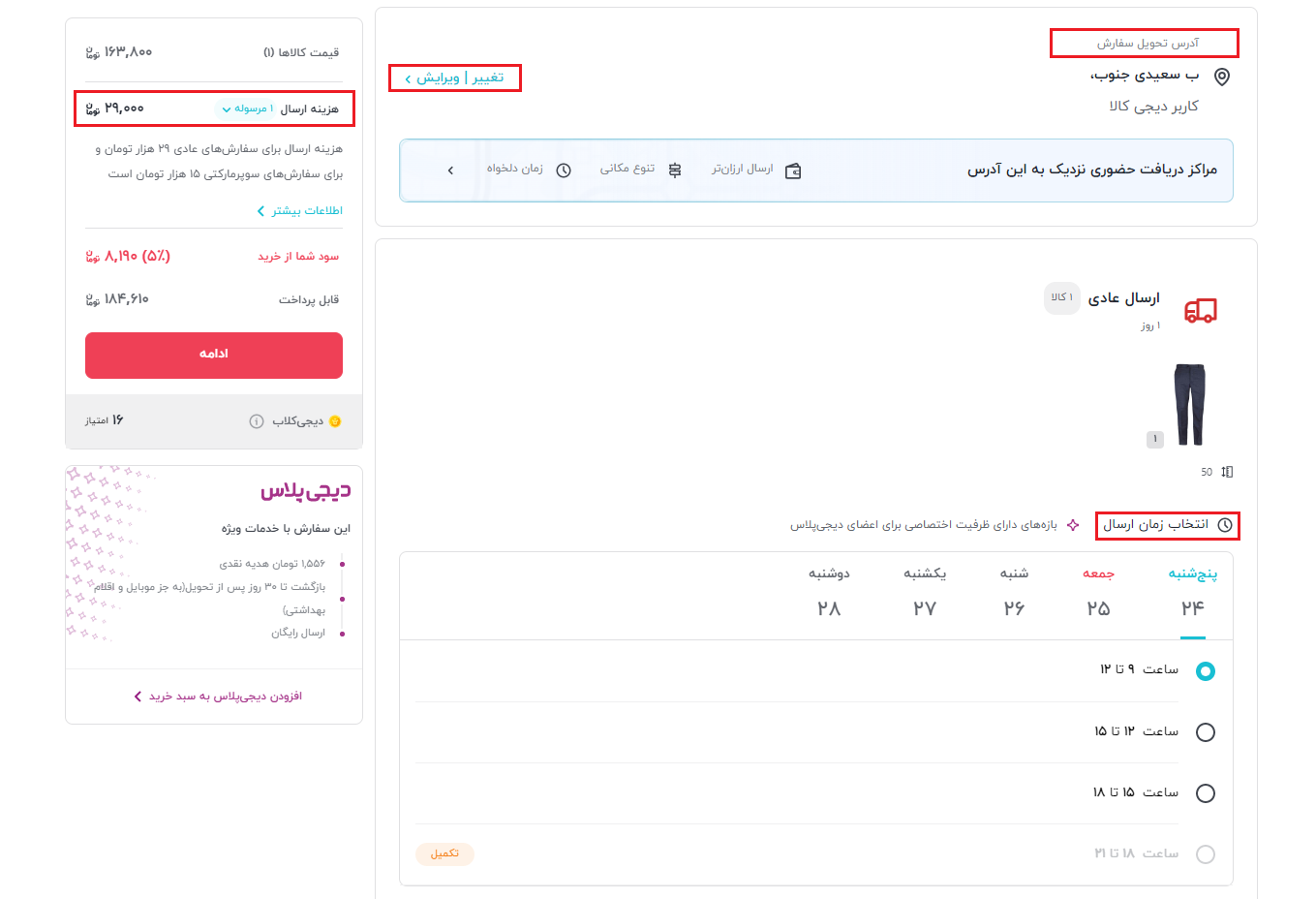Select the ساعت ۹ تا ۱۲ time slot
The width and height of the screenshot is (1316, 899).
[x=1206, y=670]
